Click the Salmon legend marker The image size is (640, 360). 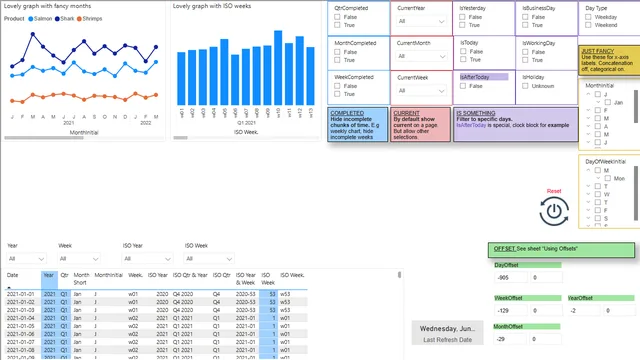tap(31, 19)
